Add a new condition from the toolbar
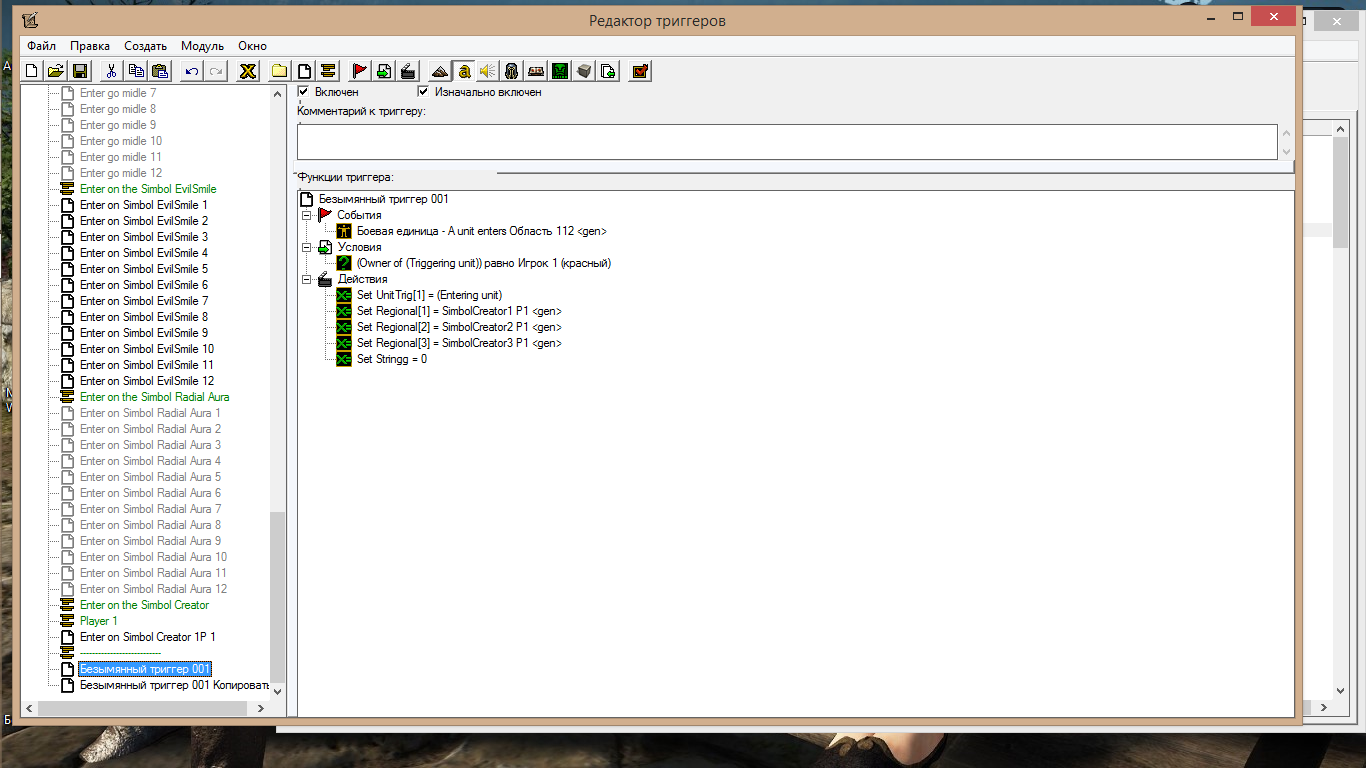 [x=384, y=70]
